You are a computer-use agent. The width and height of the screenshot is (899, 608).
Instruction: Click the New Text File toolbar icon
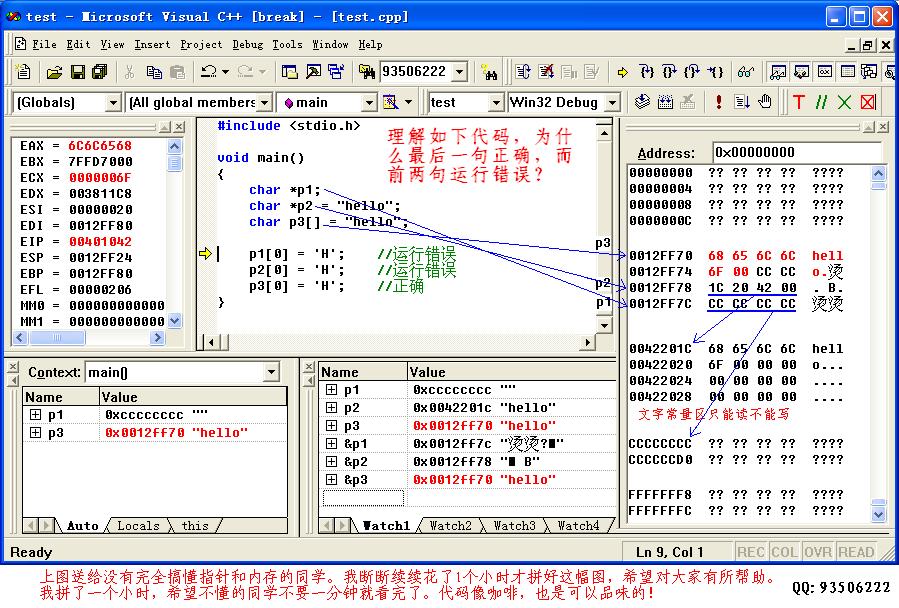[24, 72]
